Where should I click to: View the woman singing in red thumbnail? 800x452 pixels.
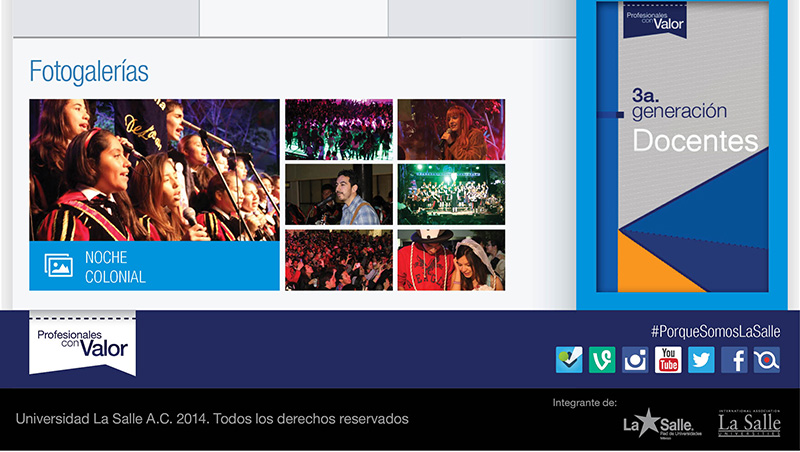pos(451,129)
